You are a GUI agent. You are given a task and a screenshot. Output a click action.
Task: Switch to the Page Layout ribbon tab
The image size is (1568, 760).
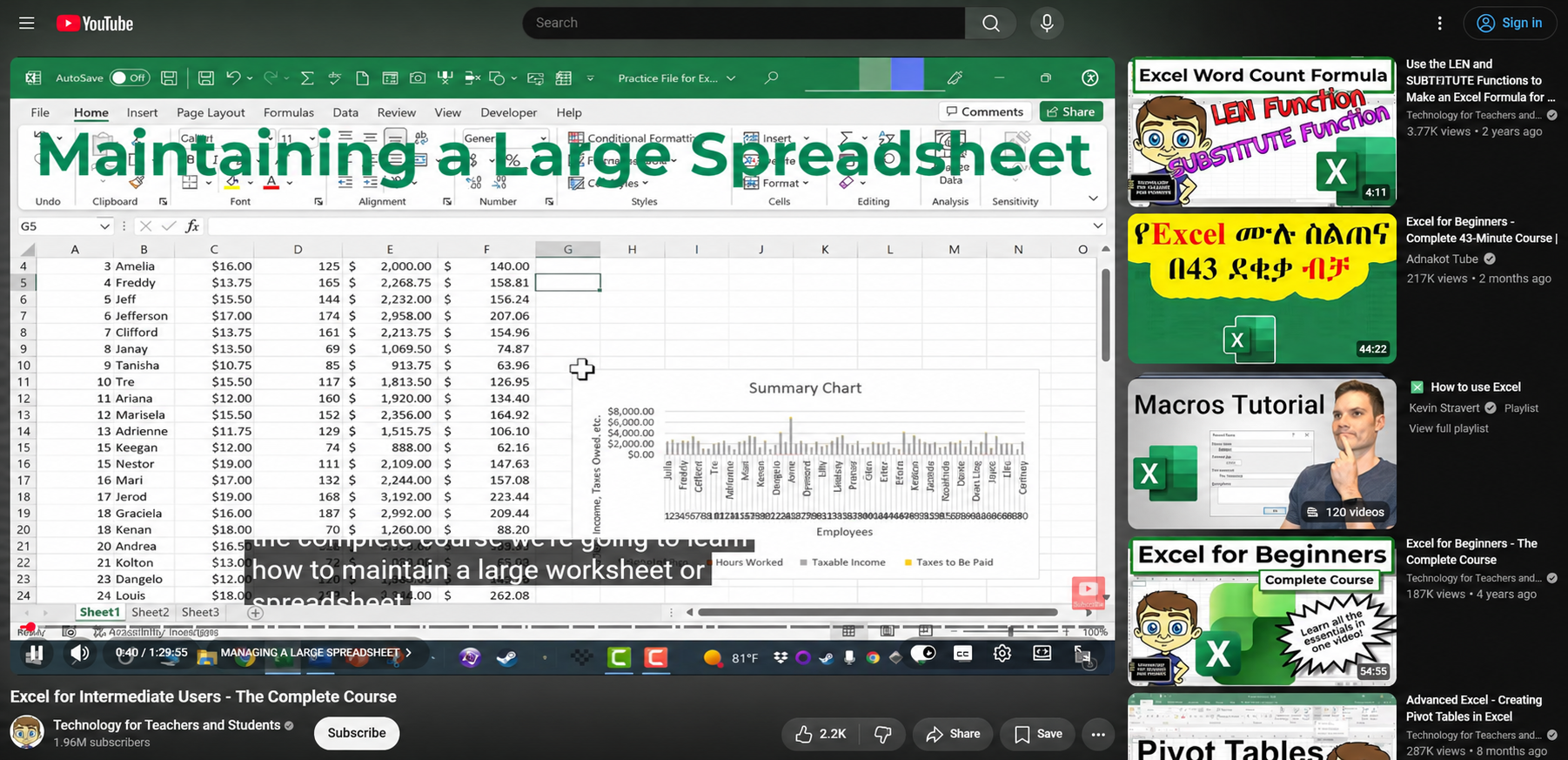(x=211, y=112)
